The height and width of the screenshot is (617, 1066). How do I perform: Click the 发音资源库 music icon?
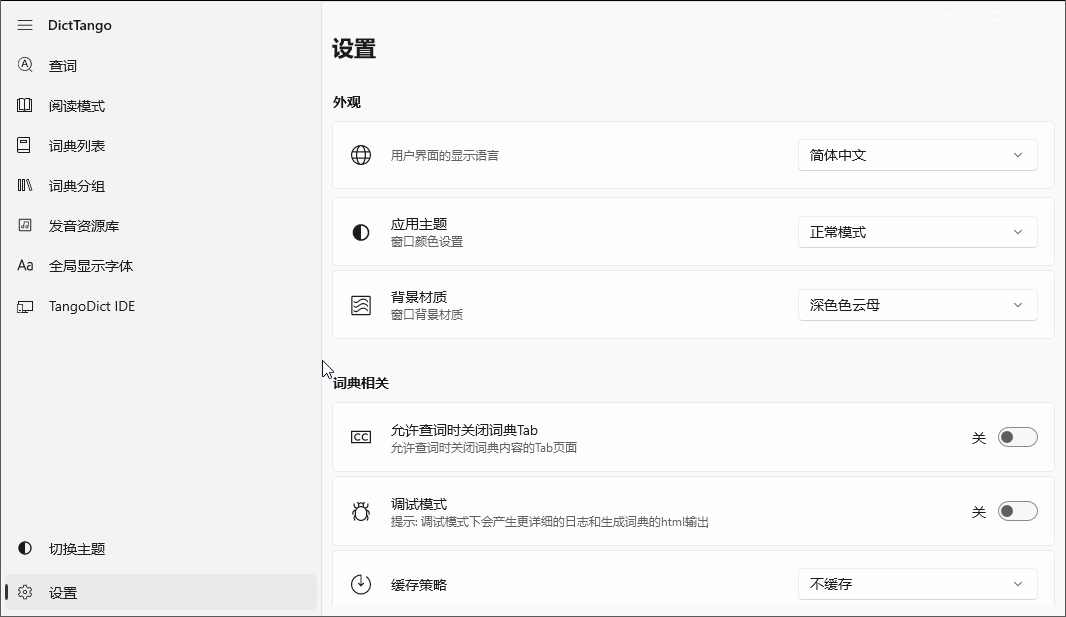click(x=24, y=225)
